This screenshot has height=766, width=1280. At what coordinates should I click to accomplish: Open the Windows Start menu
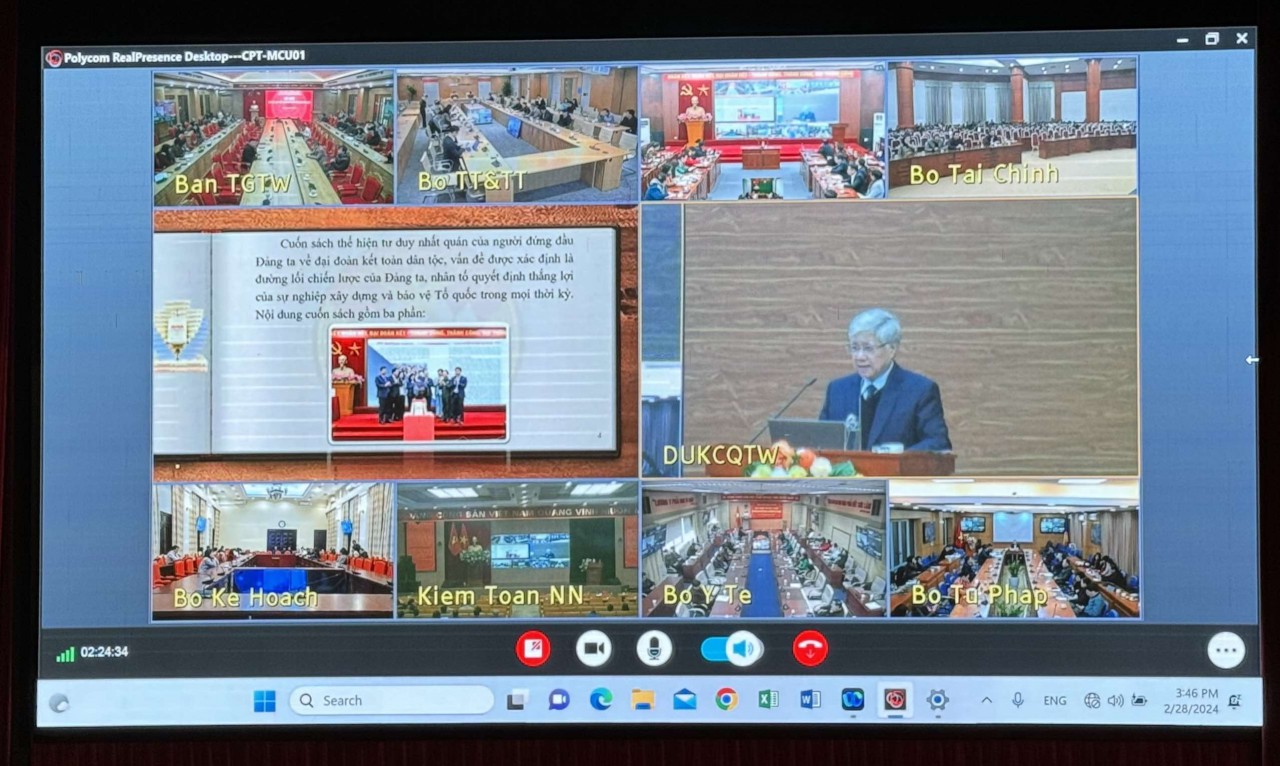pyautogui.click(x=265, y=701)
